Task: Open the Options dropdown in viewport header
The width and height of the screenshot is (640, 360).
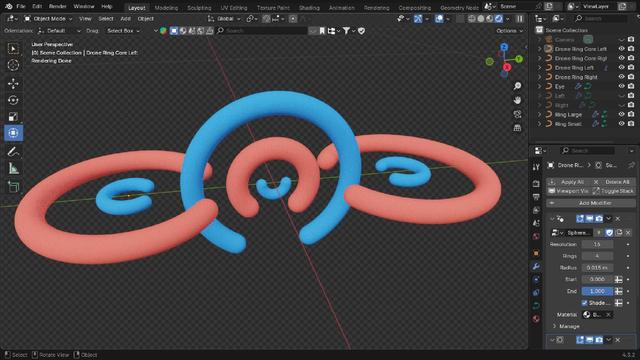Action: click(x=509, y=31)
